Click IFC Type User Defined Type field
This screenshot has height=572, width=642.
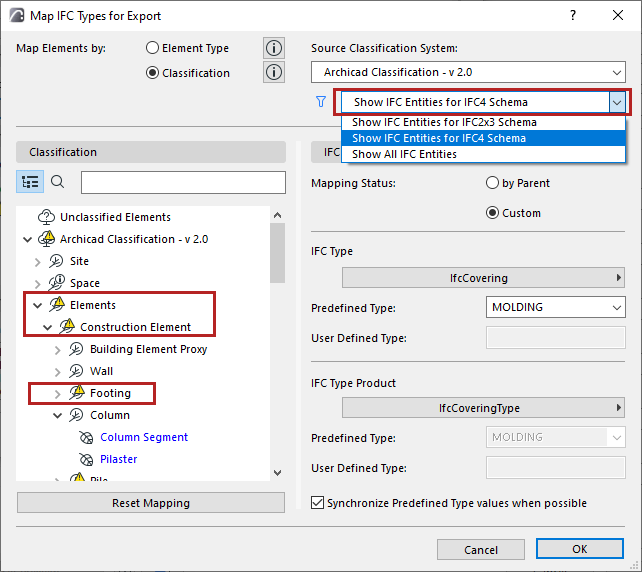556,338
